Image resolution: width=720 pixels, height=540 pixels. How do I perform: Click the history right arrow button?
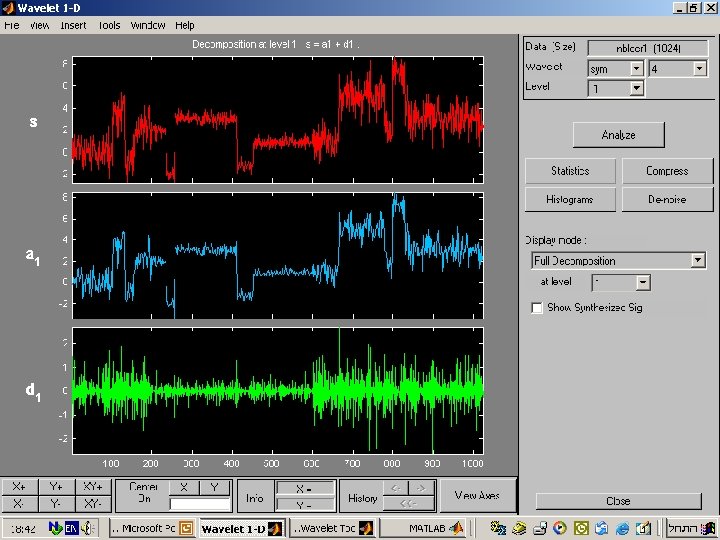click(422, 488)
